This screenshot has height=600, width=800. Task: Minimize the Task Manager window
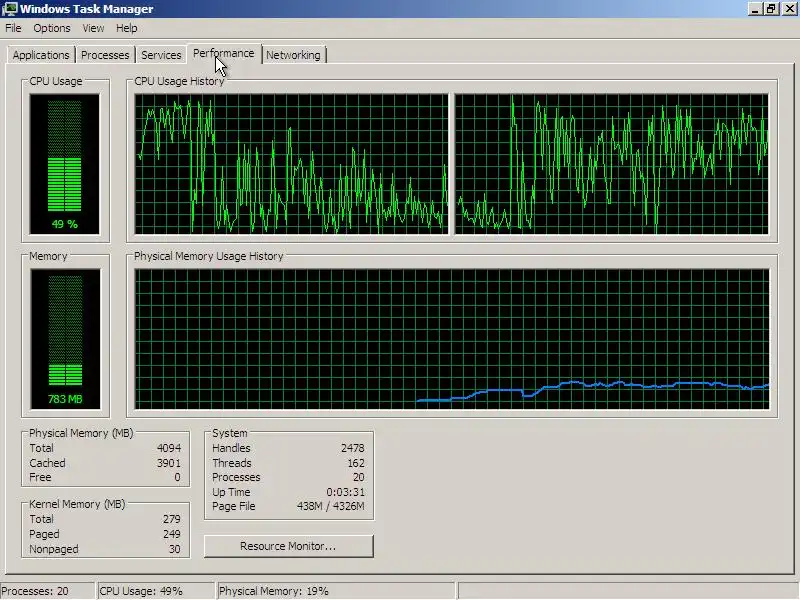coord(755,9)
